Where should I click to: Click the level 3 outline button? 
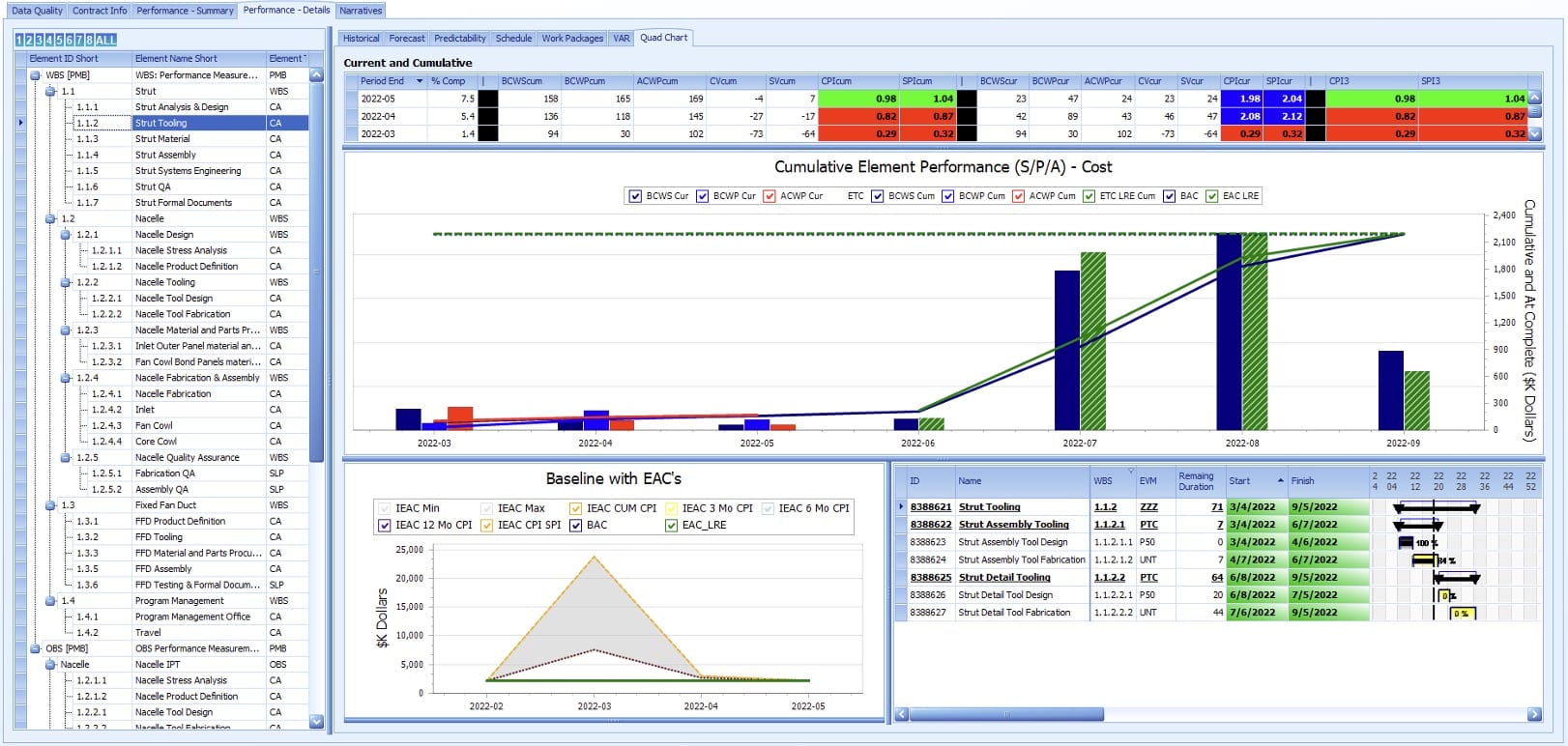(40, 40)
